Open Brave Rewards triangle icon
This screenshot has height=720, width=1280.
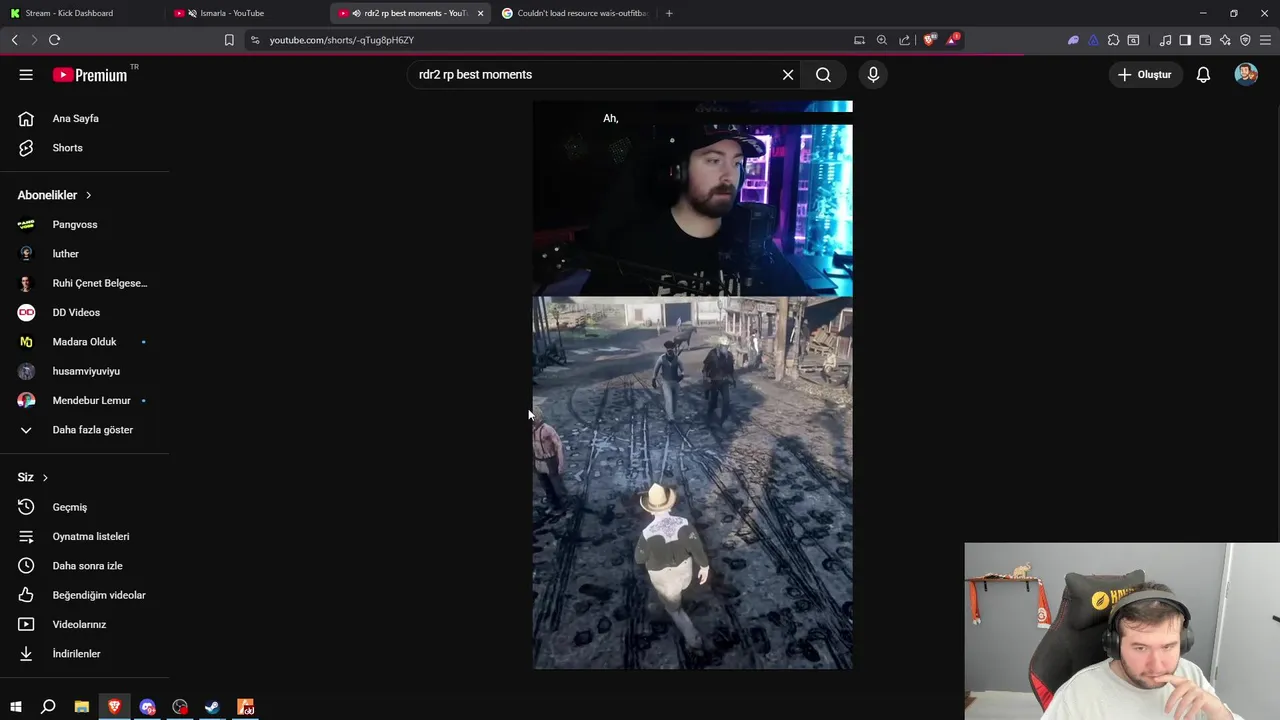[x=952, y=40]
